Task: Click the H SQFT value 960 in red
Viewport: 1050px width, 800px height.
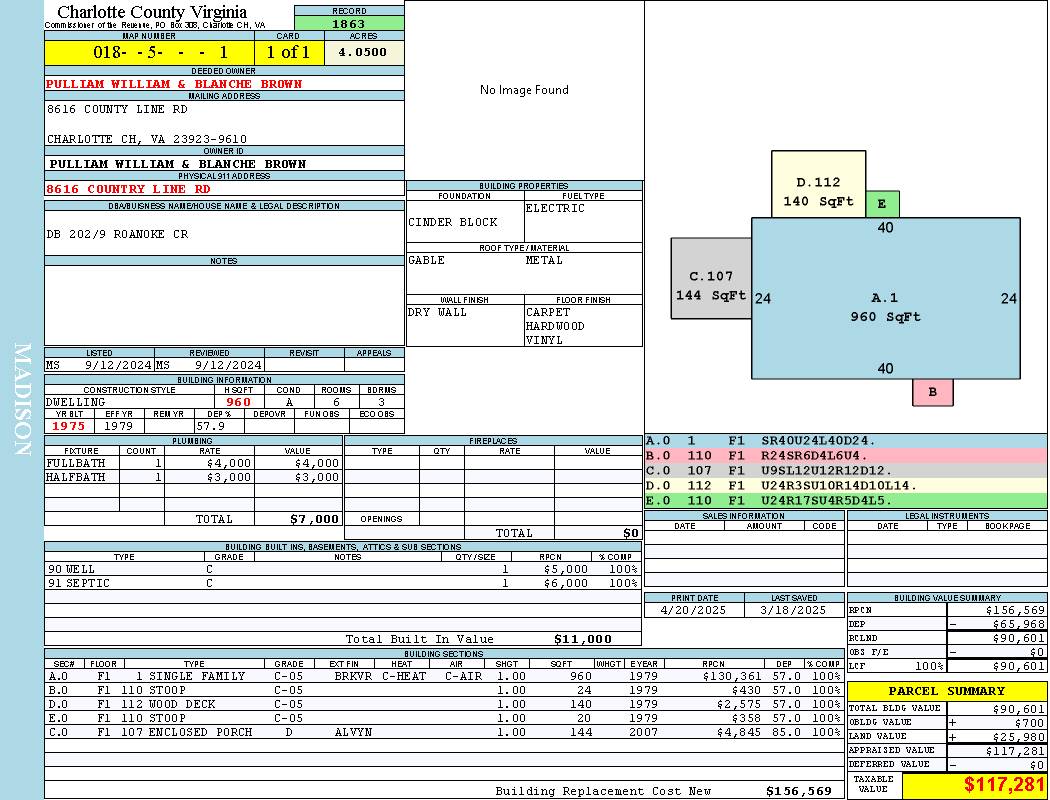Action: tap(238, 402)
